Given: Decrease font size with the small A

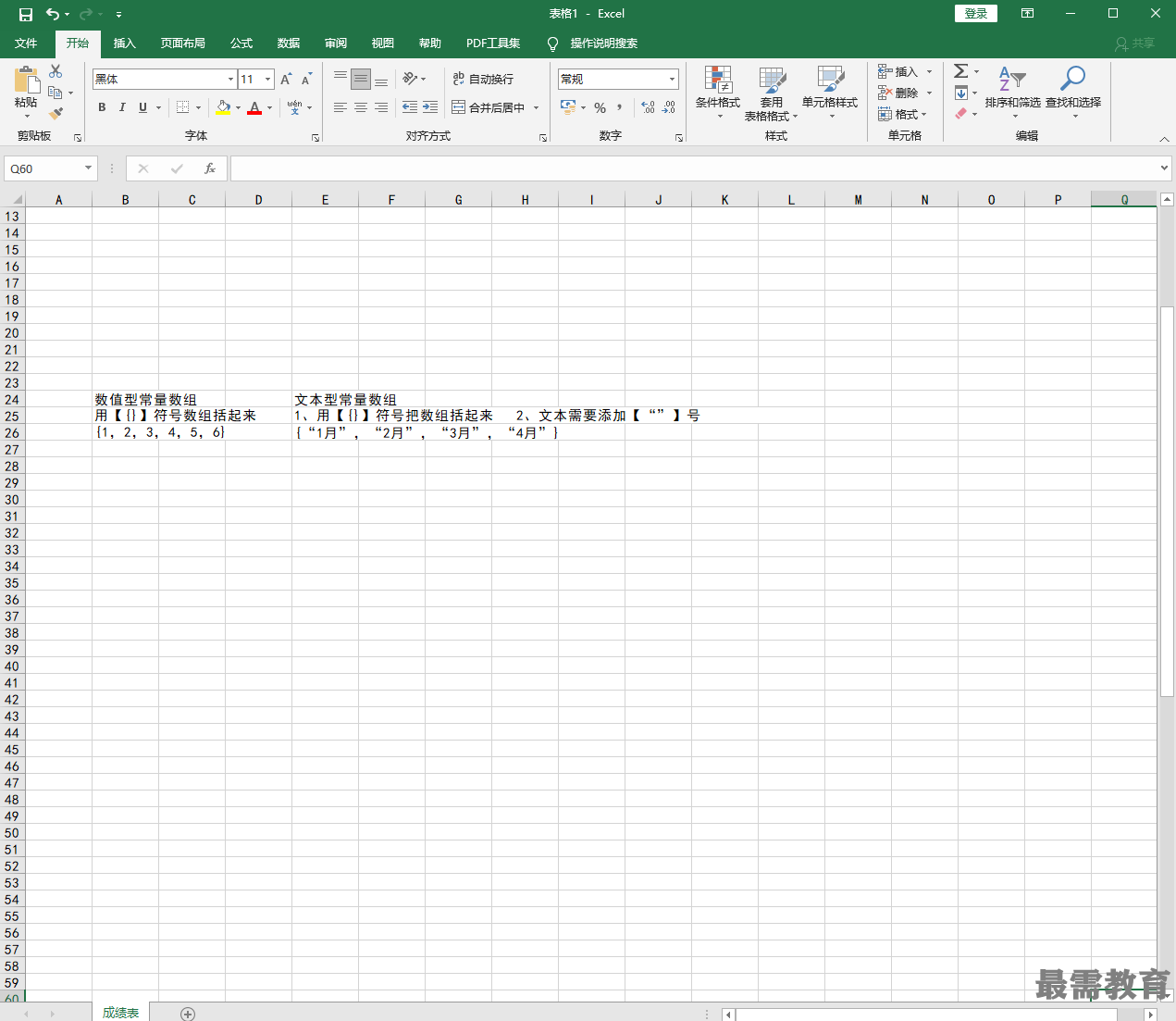Looking at the screenshot, I should coord(307,79).
